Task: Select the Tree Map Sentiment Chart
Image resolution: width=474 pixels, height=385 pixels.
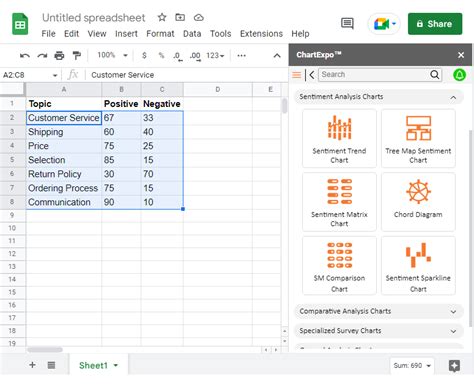Action: click(x=418, y=138)
